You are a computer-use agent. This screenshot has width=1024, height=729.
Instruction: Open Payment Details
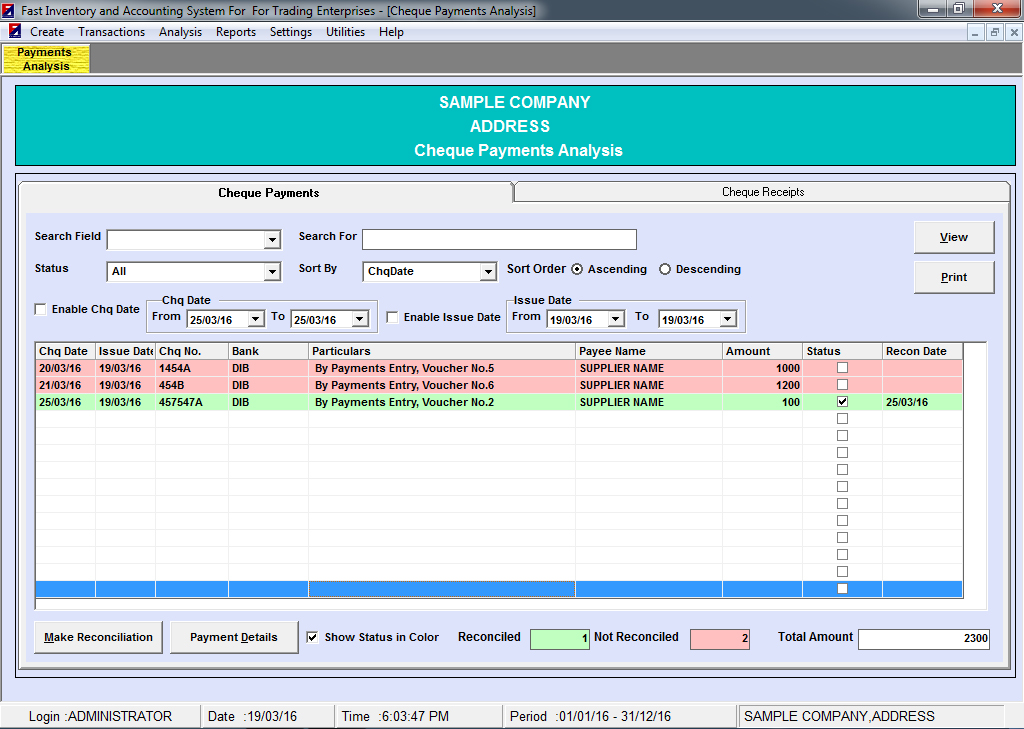234,638
